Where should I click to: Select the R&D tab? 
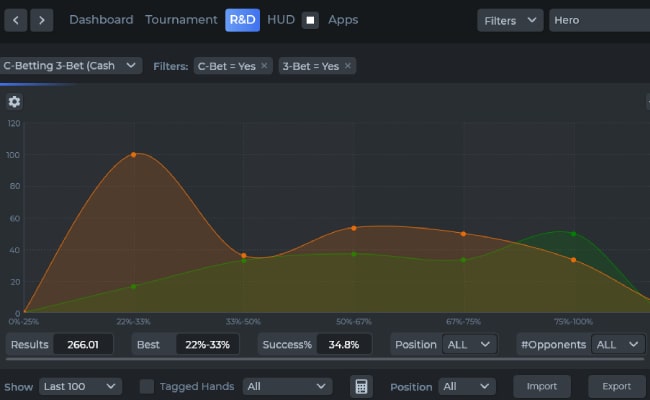243,20
